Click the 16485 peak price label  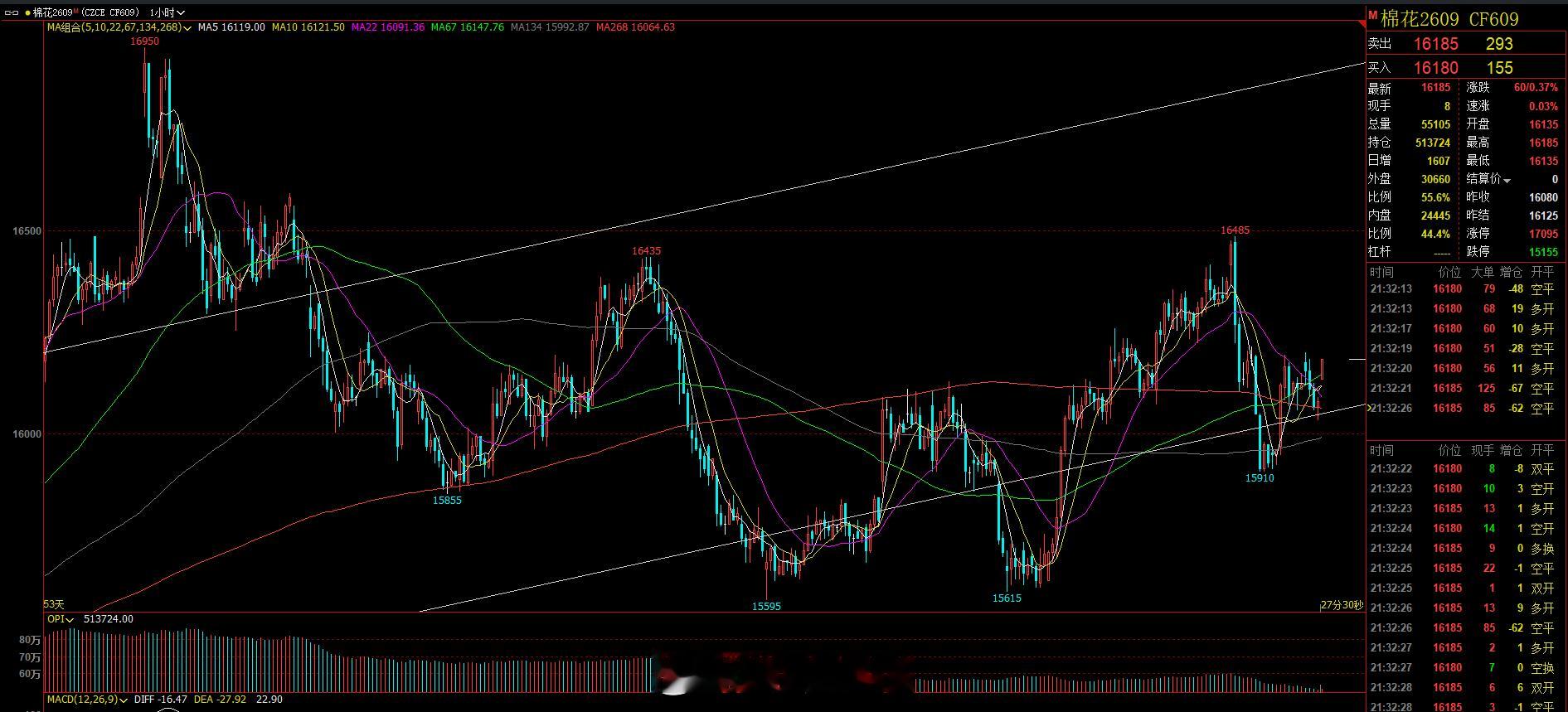point(1235,230)
